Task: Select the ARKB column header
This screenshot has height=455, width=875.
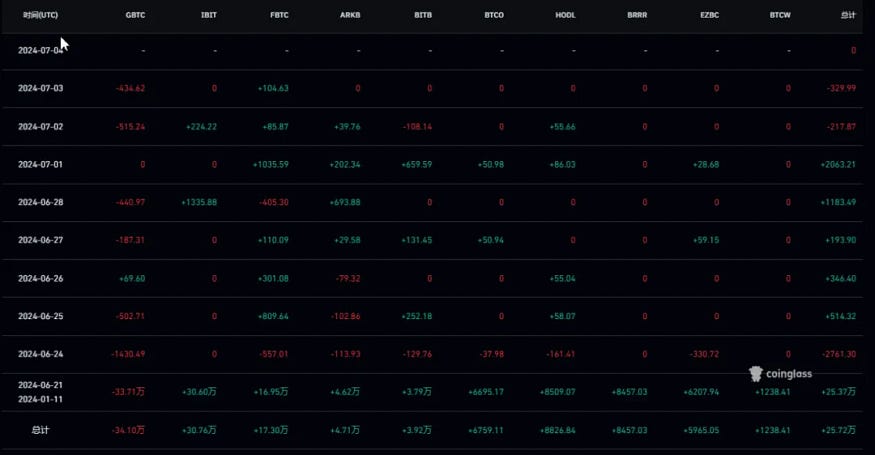Action: 350,16
